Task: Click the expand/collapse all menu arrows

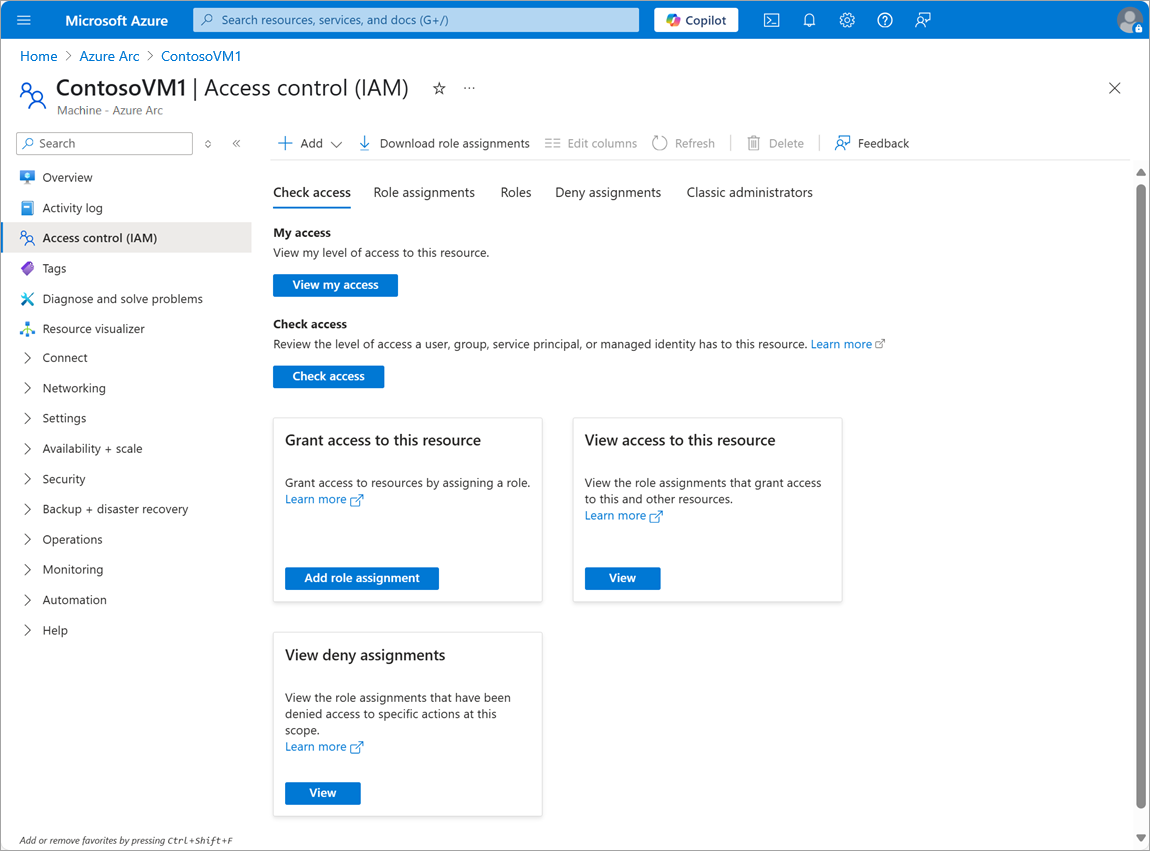Action: [208, 144]
